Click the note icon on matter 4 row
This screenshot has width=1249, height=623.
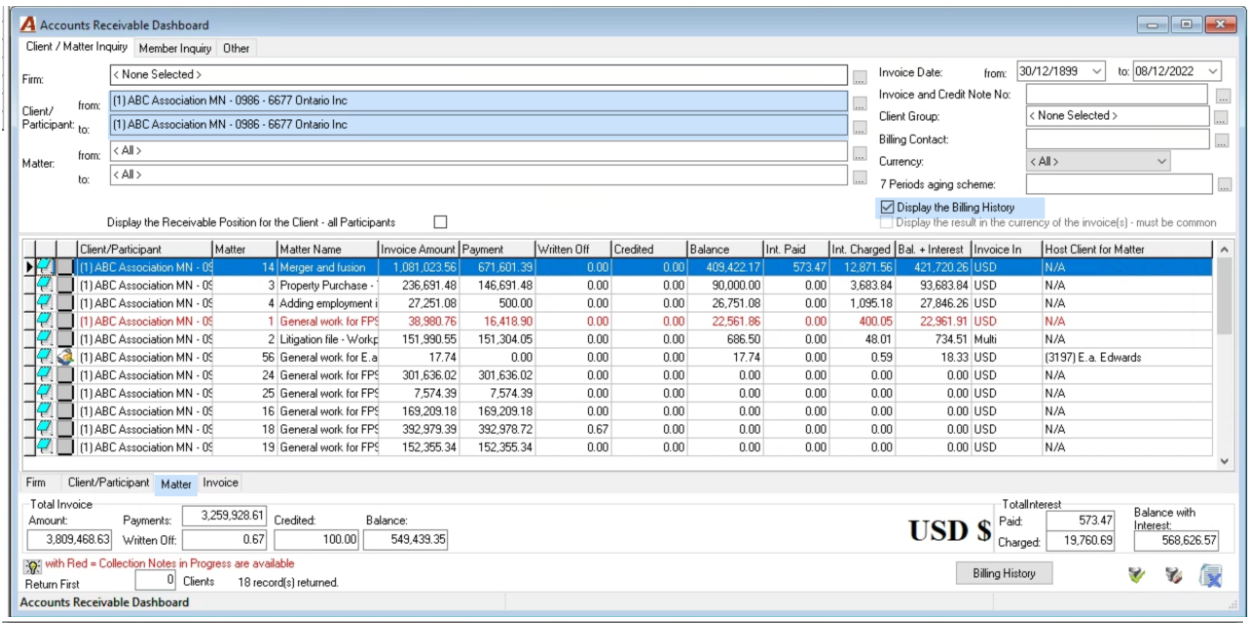(x=45, y=303)
